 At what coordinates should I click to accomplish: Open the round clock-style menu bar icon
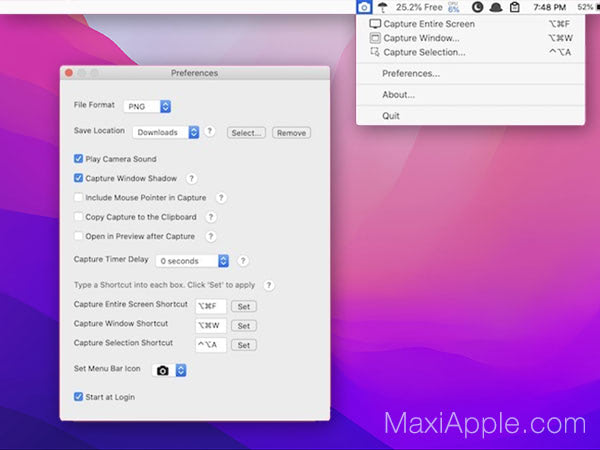point(477,7)
